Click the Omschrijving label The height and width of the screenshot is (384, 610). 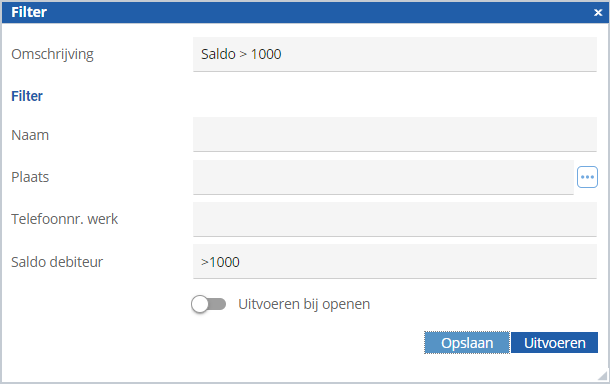(x=53, y=54)
